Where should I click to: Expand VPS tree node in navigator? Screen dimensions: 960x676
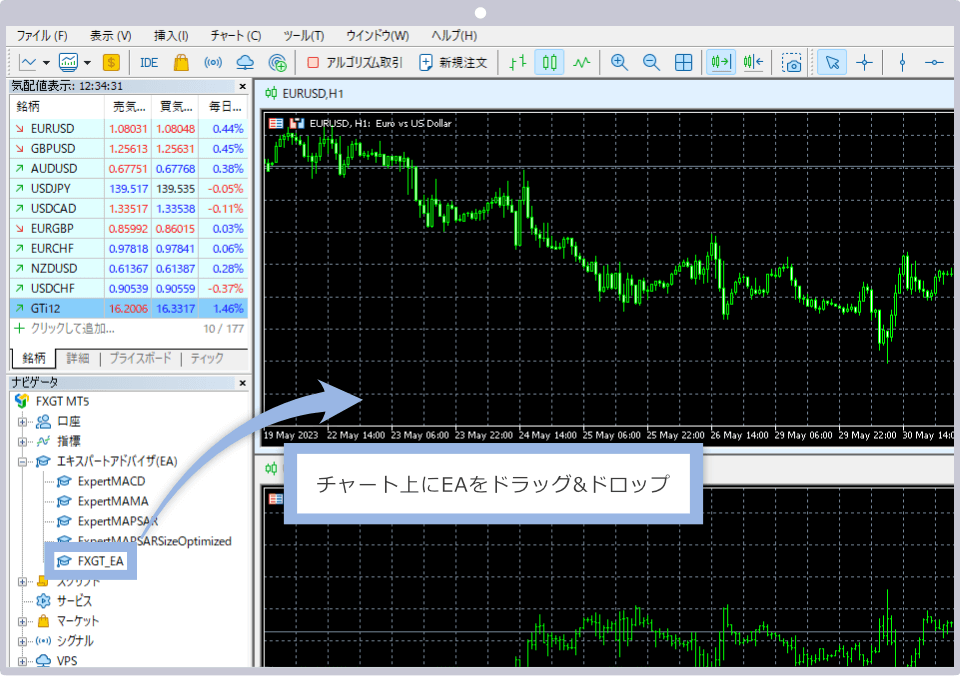tap(23, 661)
